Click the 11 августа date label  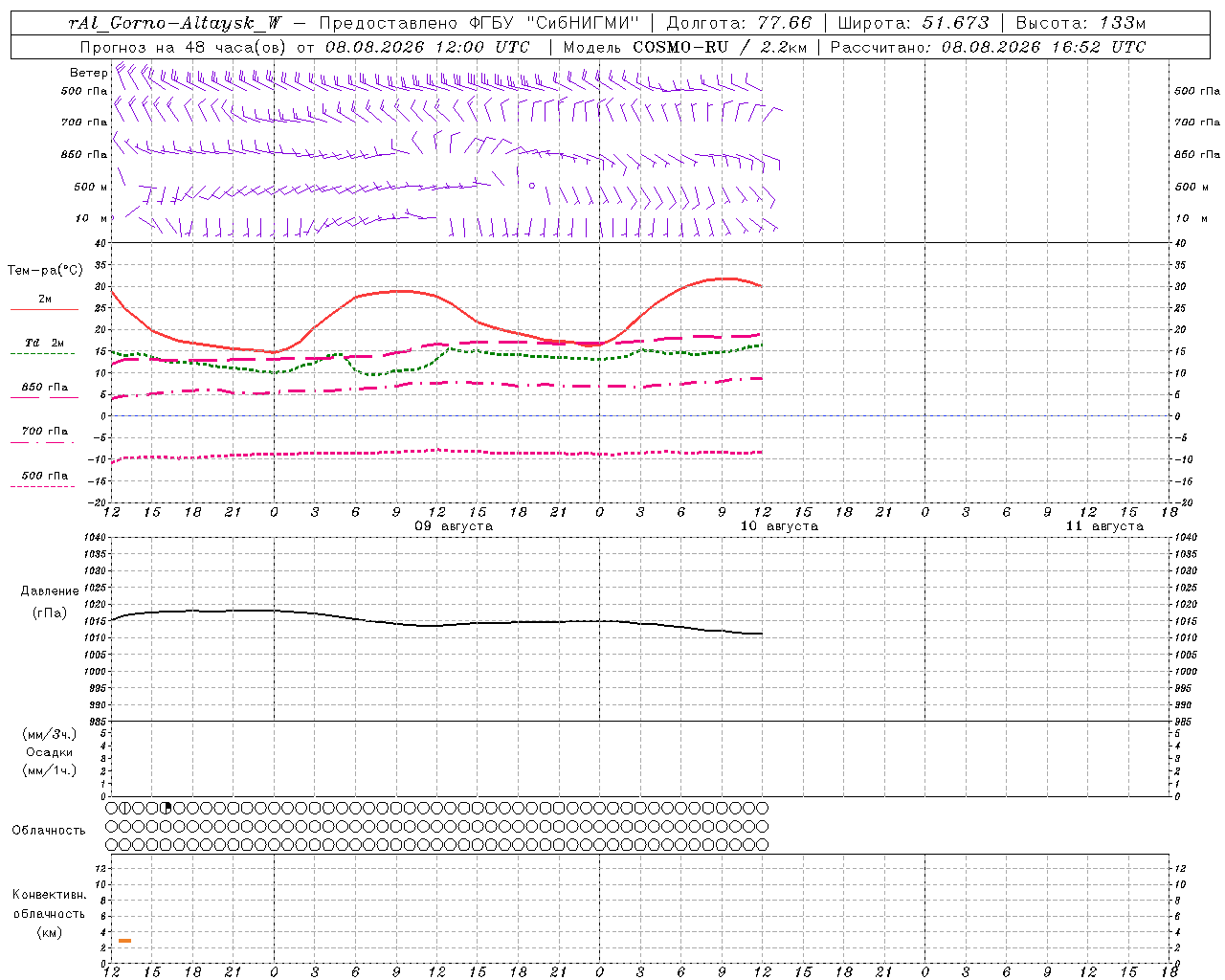pyautogui.click(x=1104, y=526)
